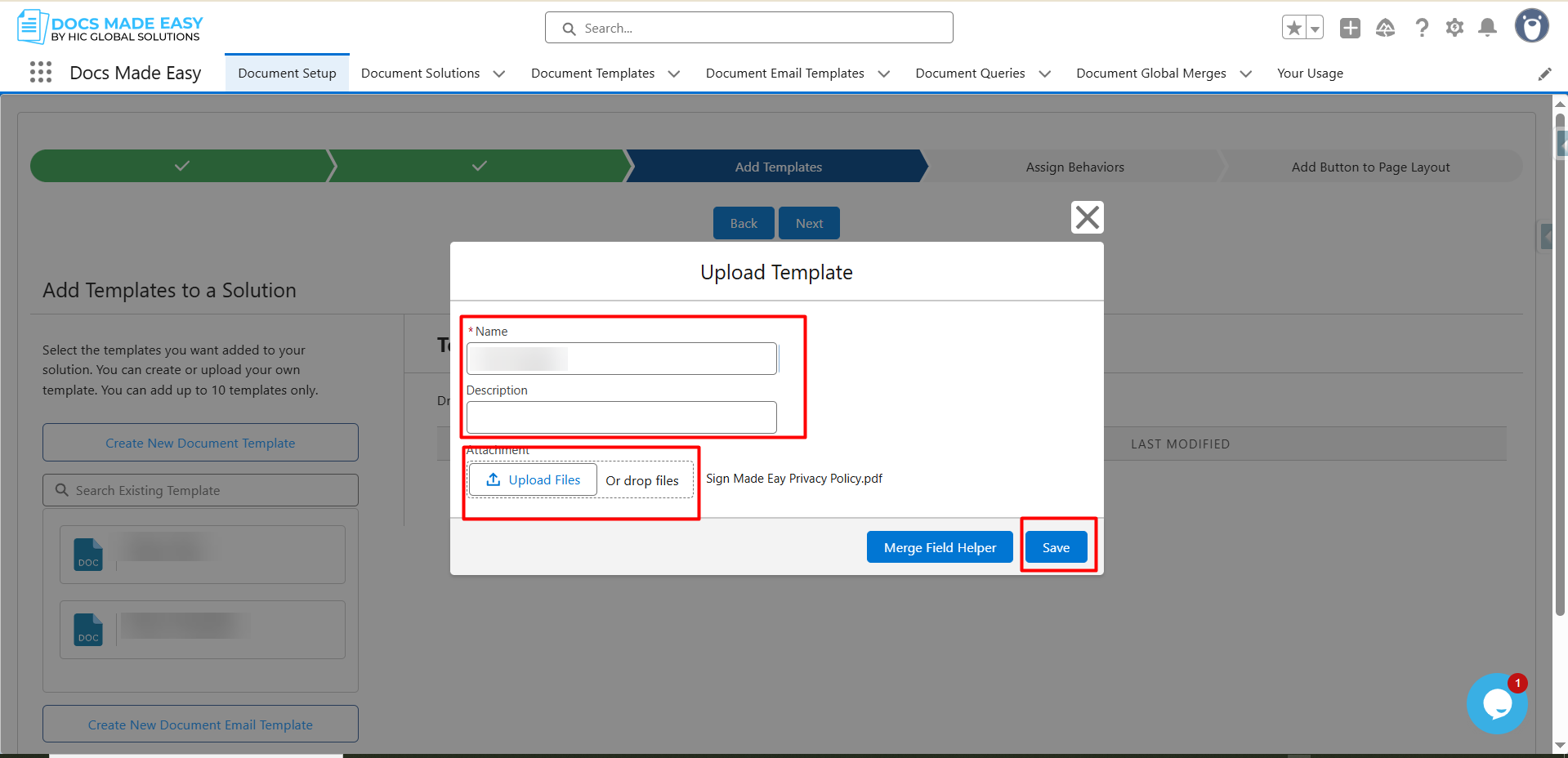The width and height of the screenshot is (1568, 758).
Task: Click the Sign Made Eay Privacy Policy.pdf filename
Action: click(x=794, y=479)
